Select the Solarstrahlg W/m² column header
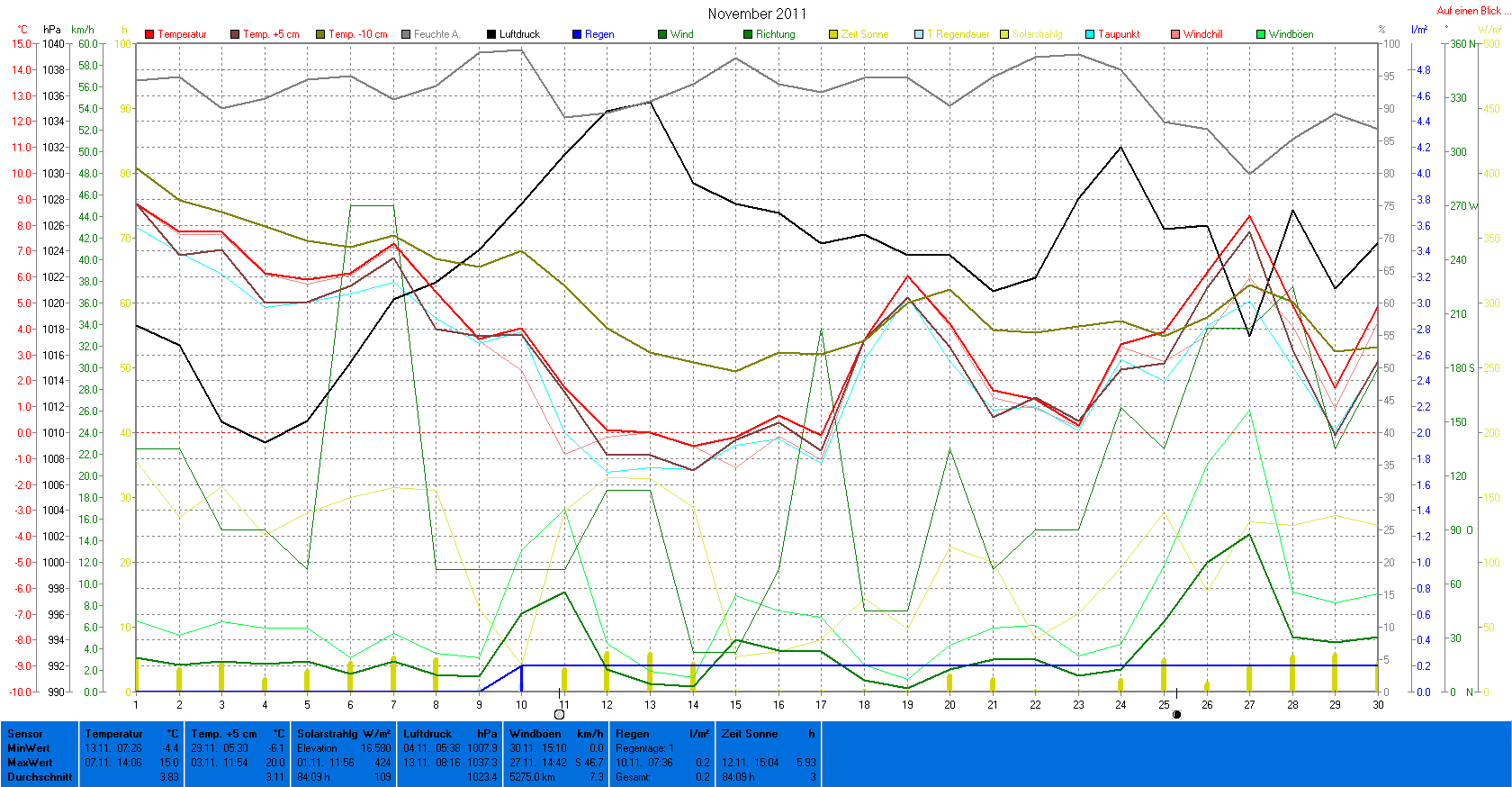Viewport: 1512px width, 787px height. click(x=344, y=734)
